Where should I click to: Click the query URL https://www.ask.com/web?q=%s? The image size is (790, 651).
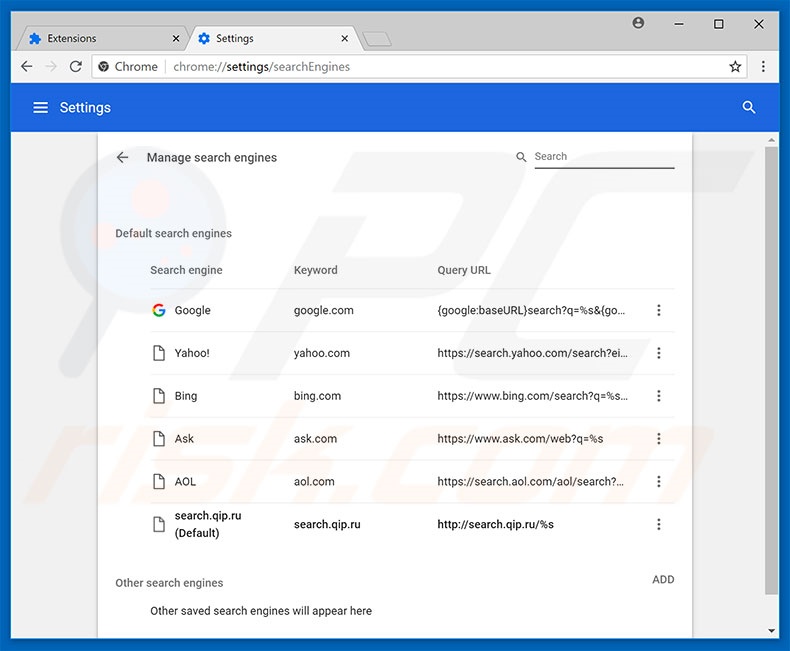(520, 439)
